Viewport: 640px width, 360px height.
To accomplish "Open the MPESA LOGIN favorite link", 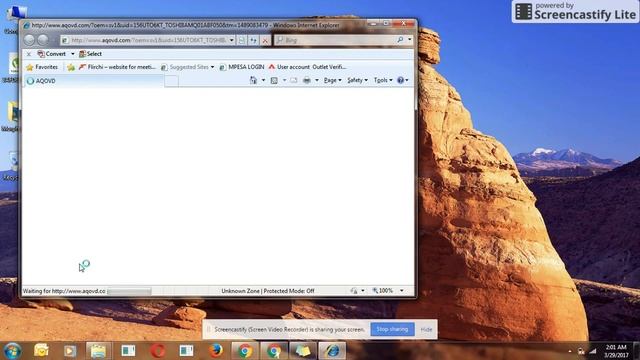I will 242,67.
